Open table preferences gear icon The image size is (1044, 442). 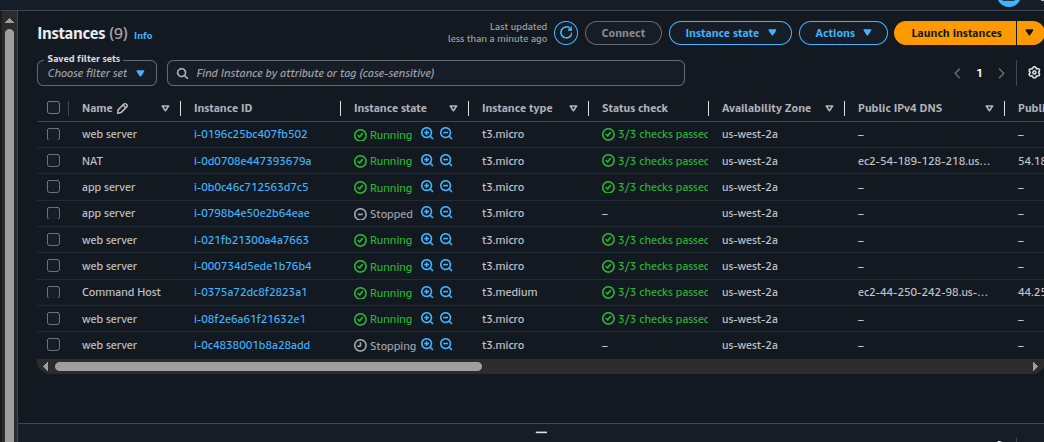[1034, 73]
